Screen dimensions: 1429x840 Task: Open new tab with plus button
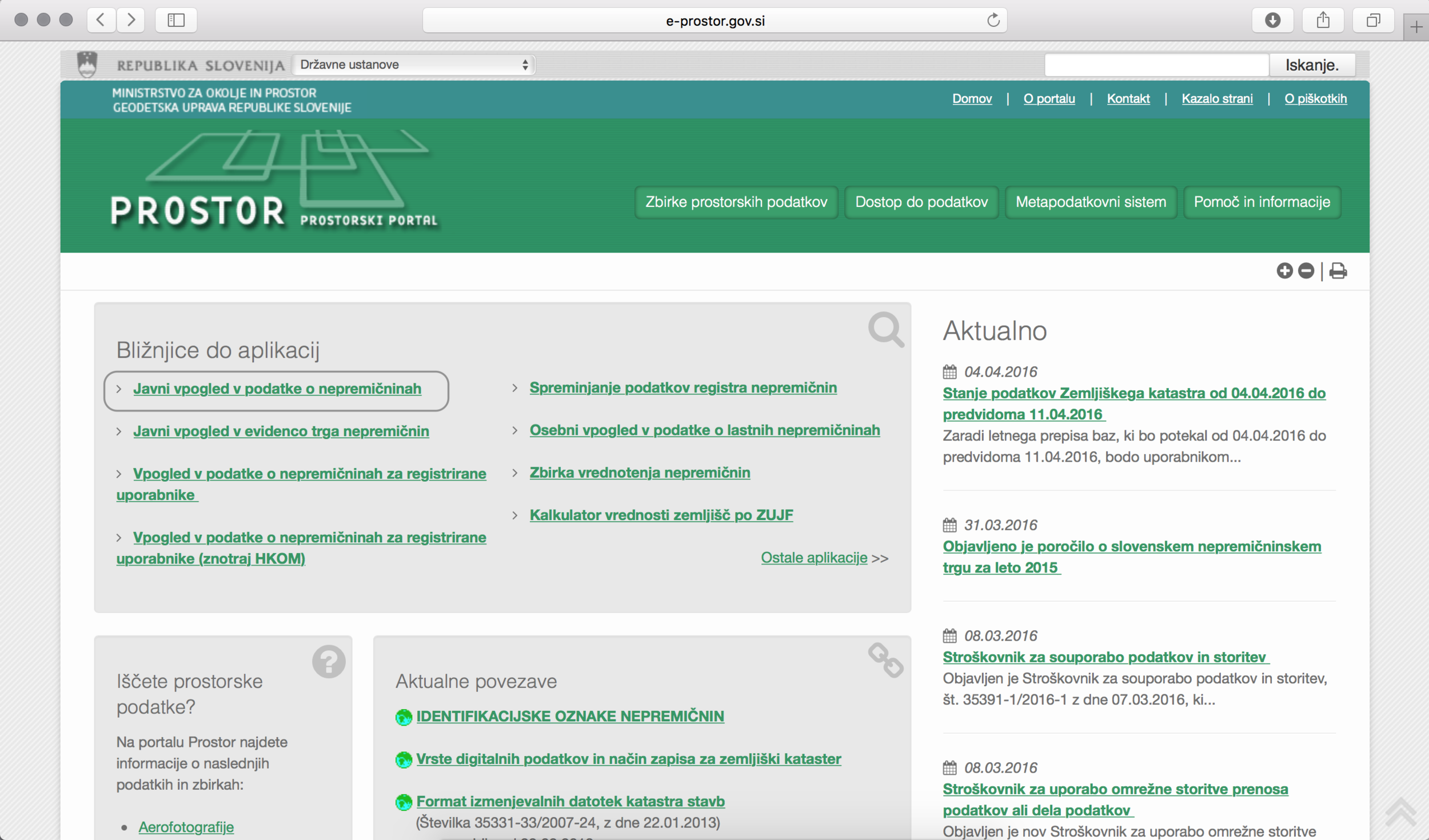tap(1416, 27)
